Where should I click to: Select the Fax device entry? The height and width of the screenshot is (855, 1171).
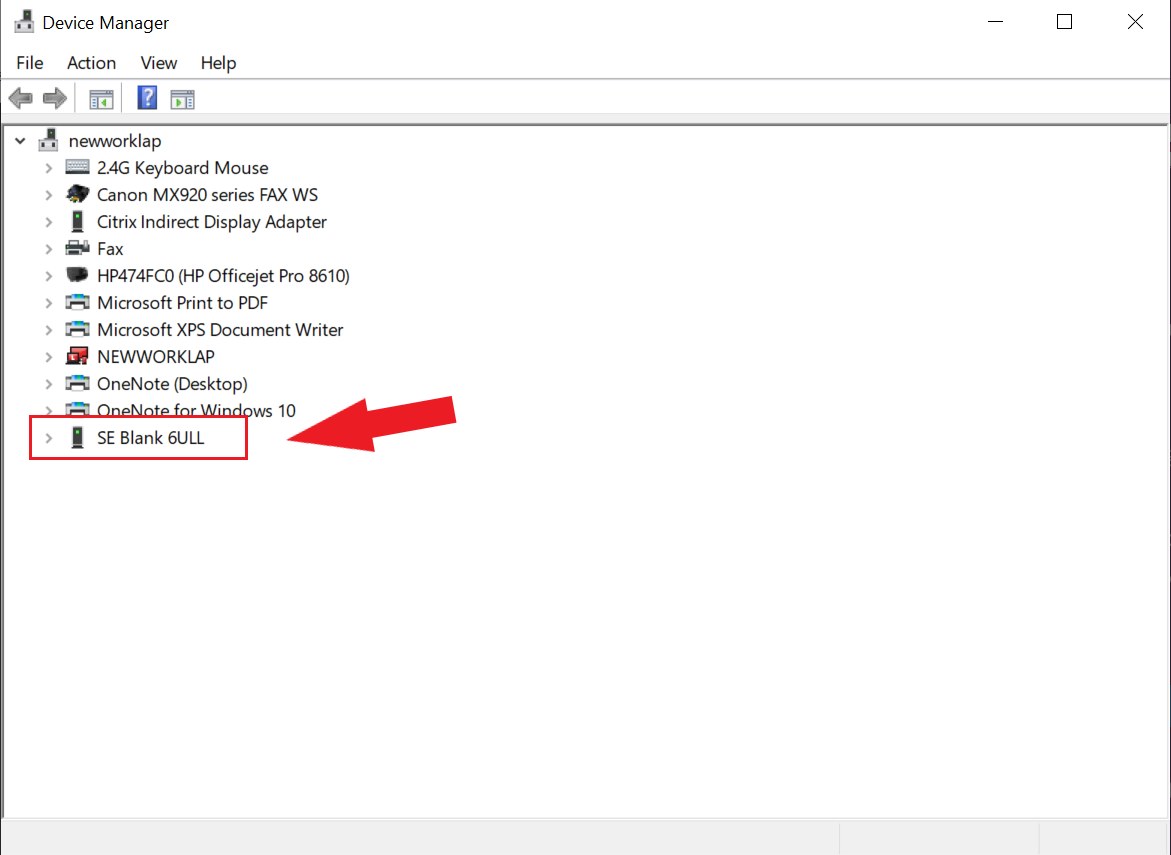coord(110,249)
